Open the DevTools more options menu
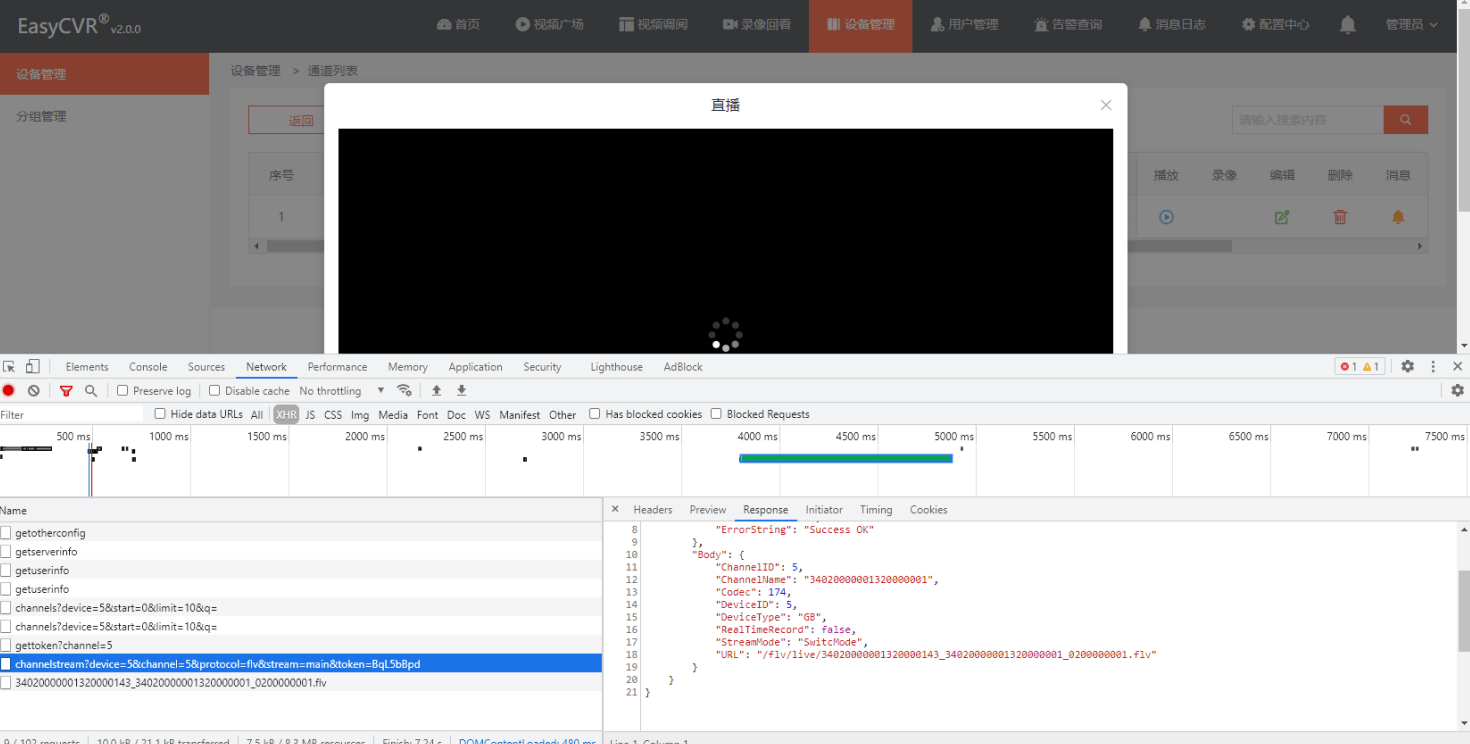 [x=1433, y=367]
